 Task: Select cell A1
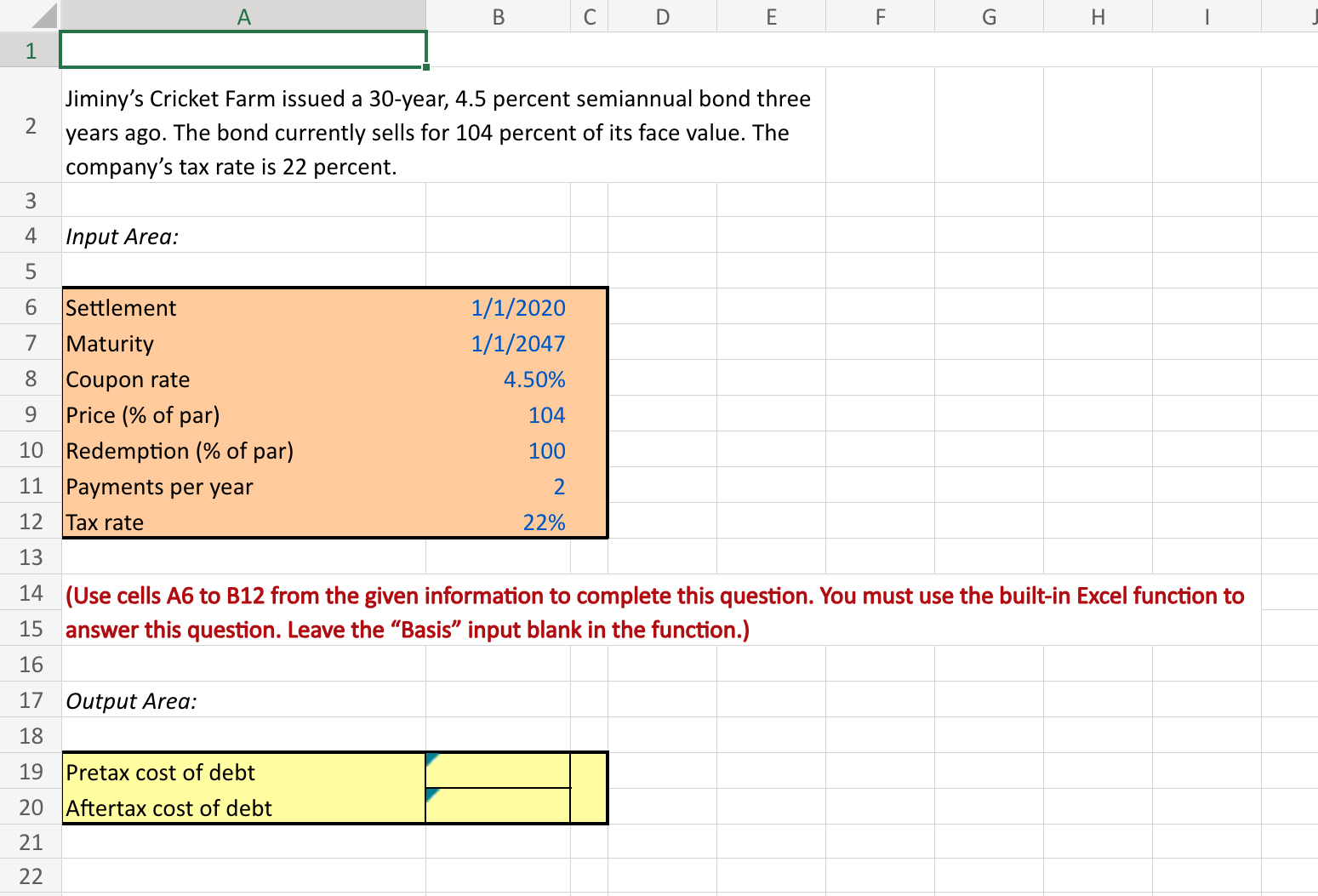[x=242, y=49]
